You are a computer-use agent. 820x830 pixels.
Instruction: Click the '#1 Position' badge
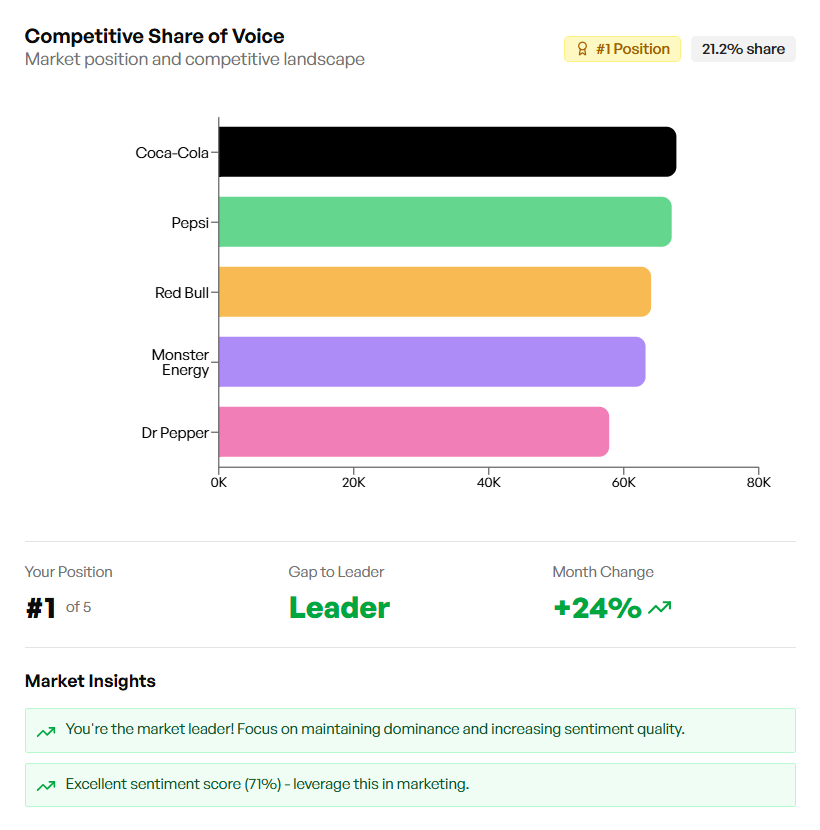[x=622, y=48]
